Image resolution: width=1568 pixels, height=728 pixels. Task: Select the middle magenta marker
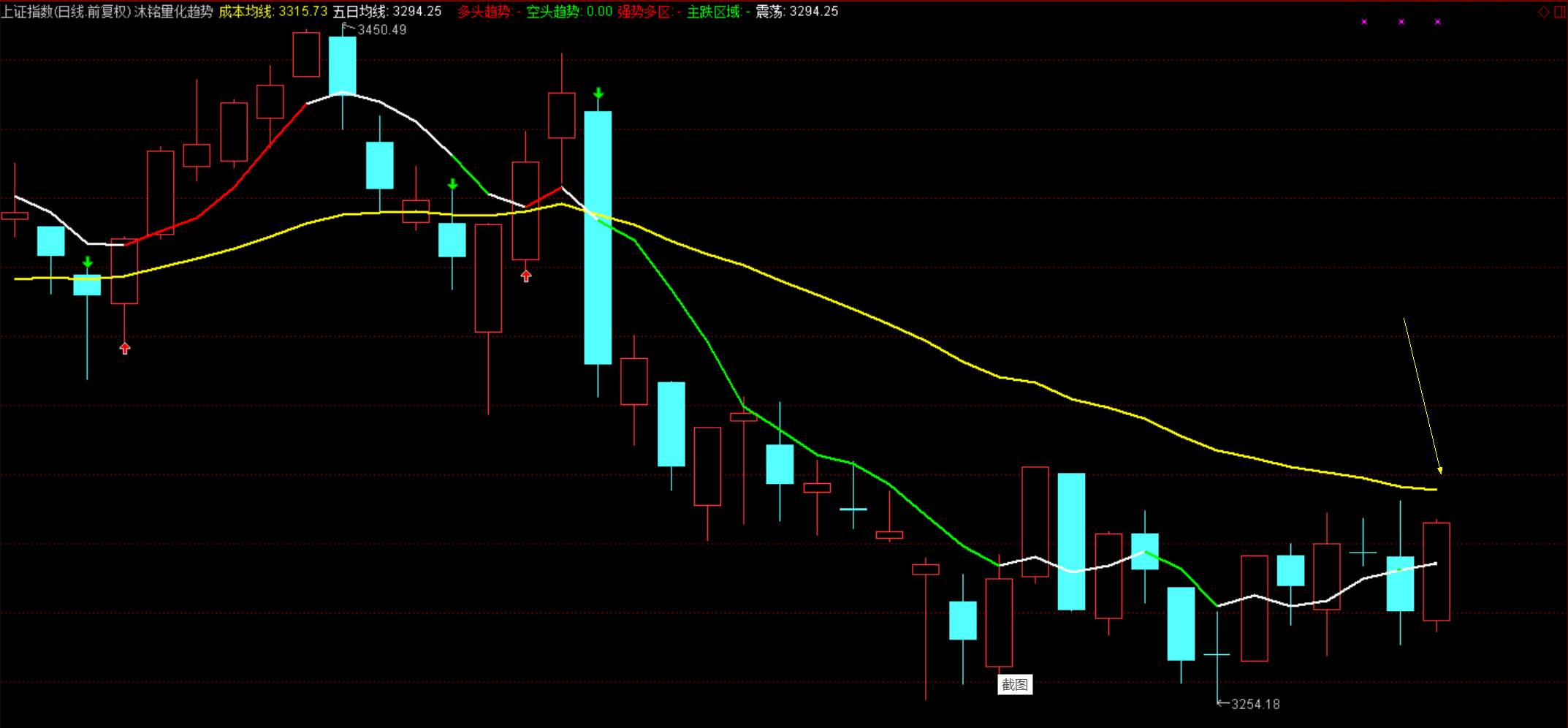1401,22
